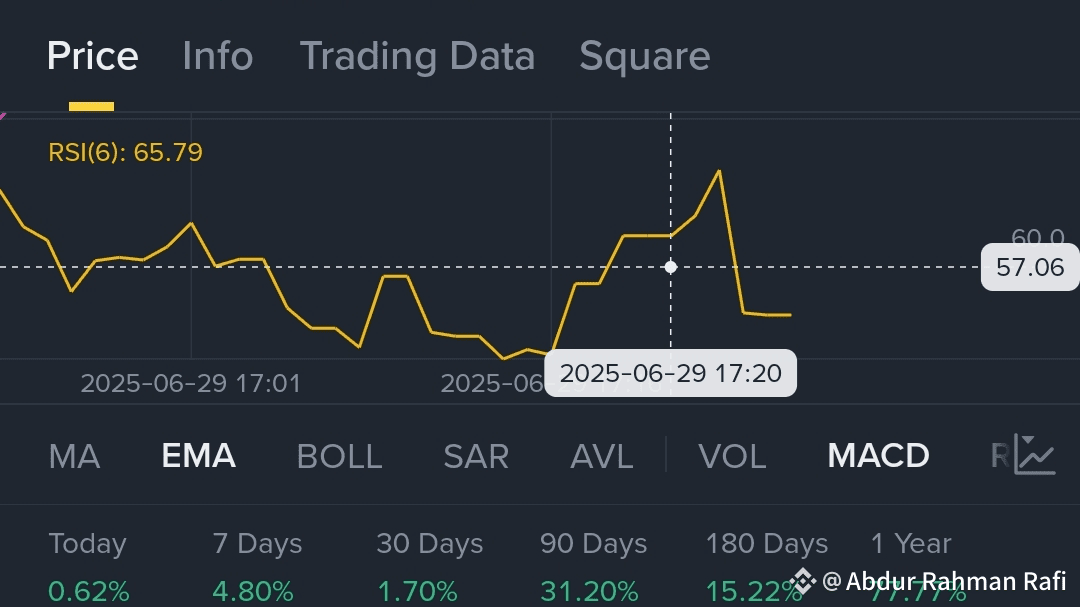Switch to the Info tab
Viewport: 1080px width, 607px height.
(x=217, y=56)
